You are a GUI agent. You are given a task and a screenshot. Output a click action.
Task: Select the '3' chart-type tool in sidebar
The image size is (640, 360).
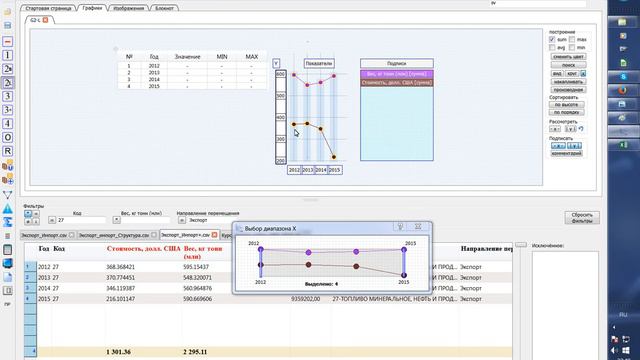(x=7, y=96)
